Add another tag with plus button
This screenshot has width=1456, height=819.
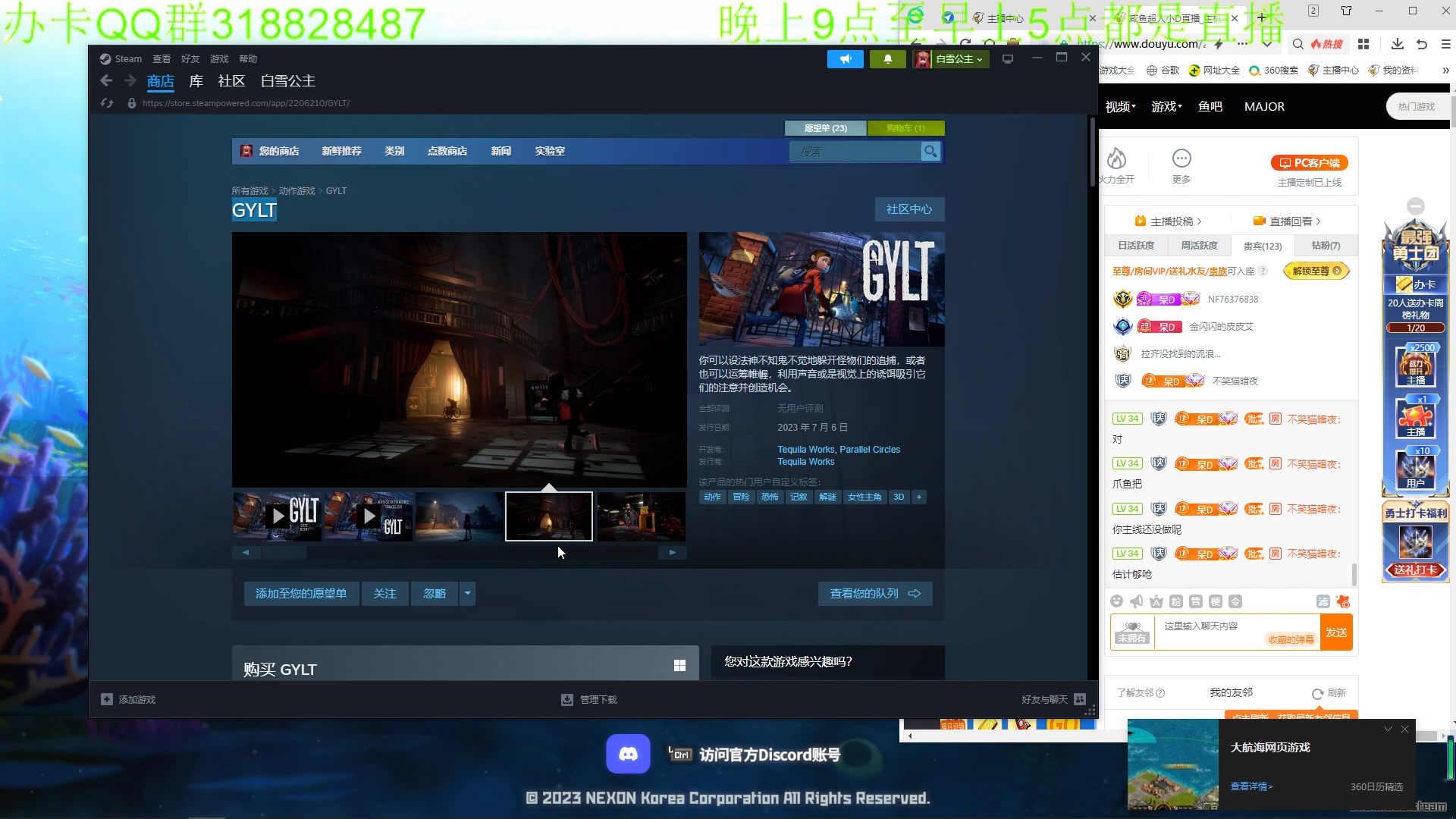coord(918,497)
